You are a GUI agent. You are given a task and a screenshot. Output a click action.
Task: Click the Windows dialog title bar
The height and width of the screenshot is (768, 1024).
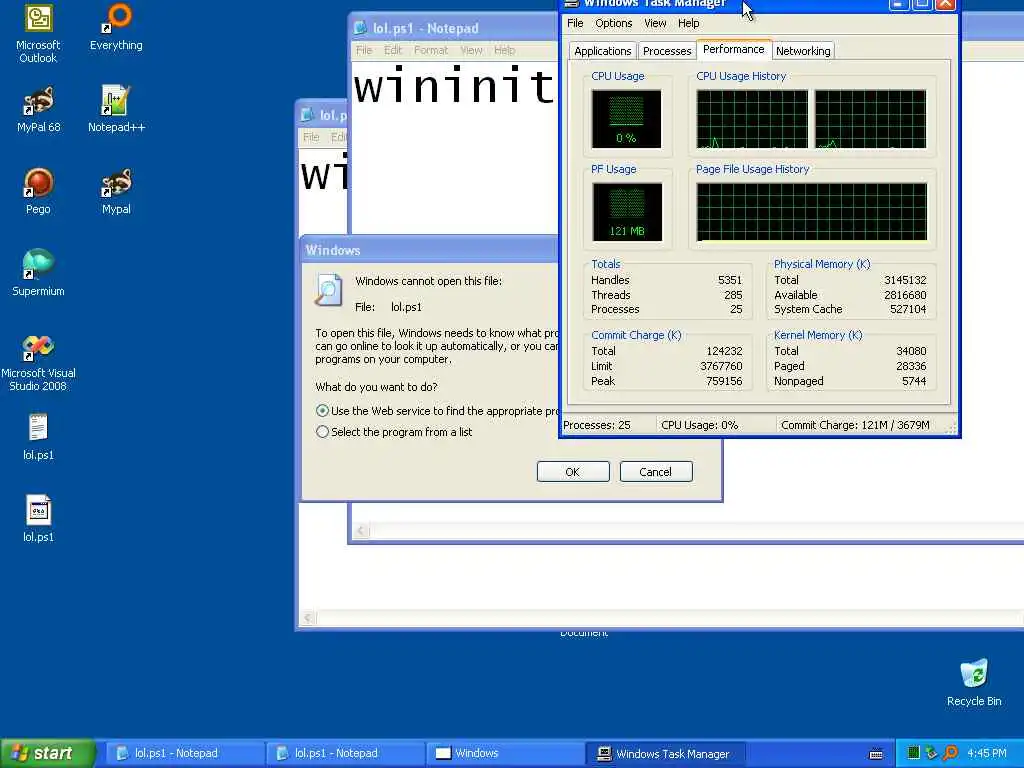pyautogui.click(x=430, y=250)
